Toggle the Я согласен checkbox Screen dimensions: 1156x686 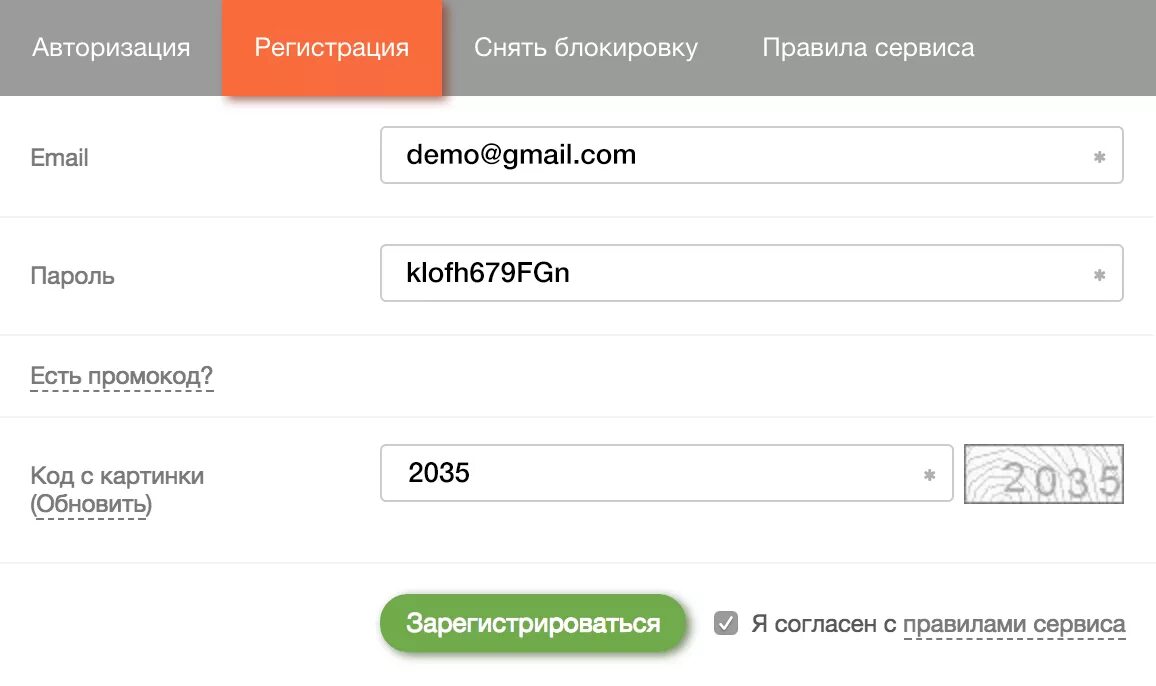[x=726, y=624]
